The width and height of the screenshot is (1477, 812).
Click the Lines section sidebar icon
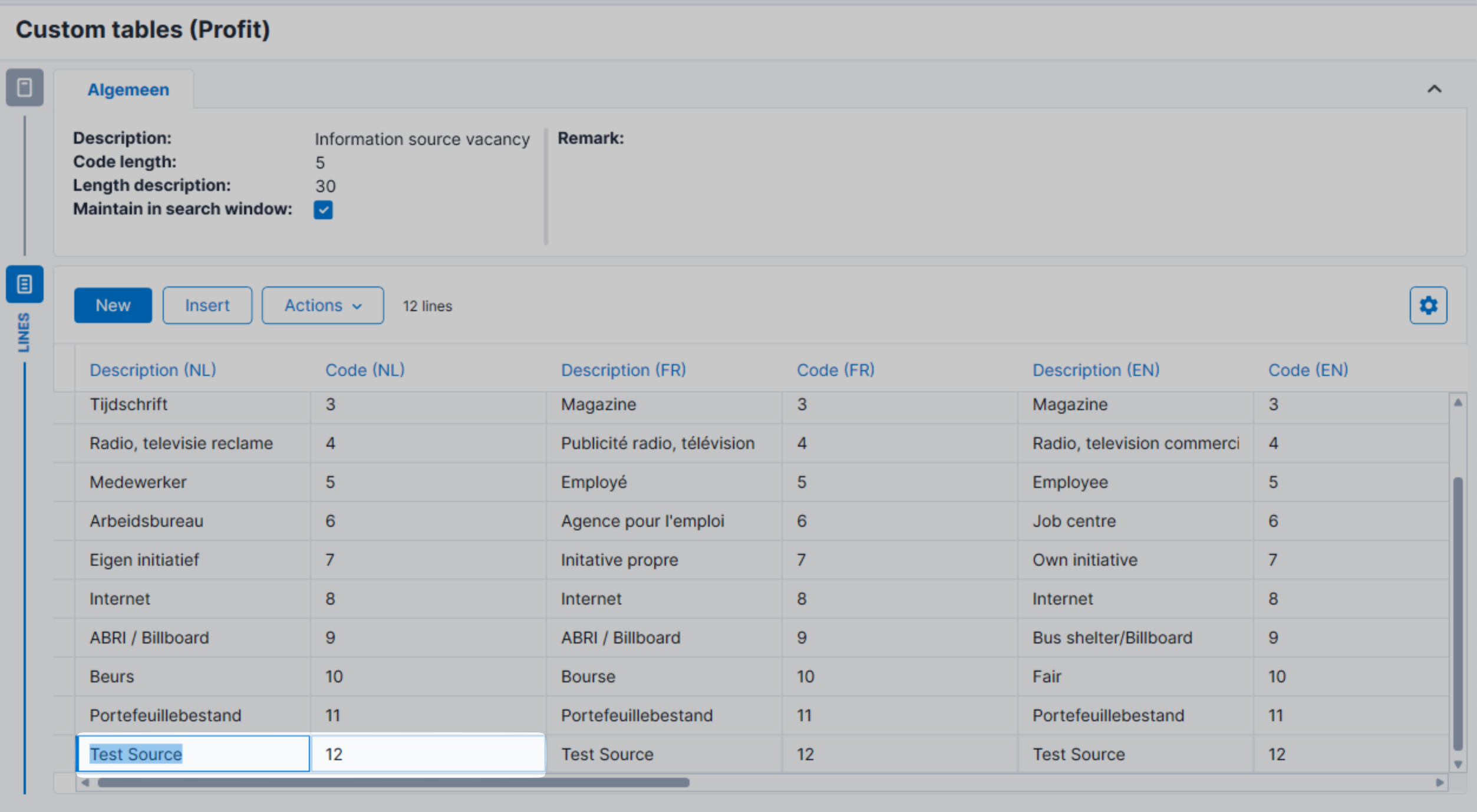tap(24, 284)
